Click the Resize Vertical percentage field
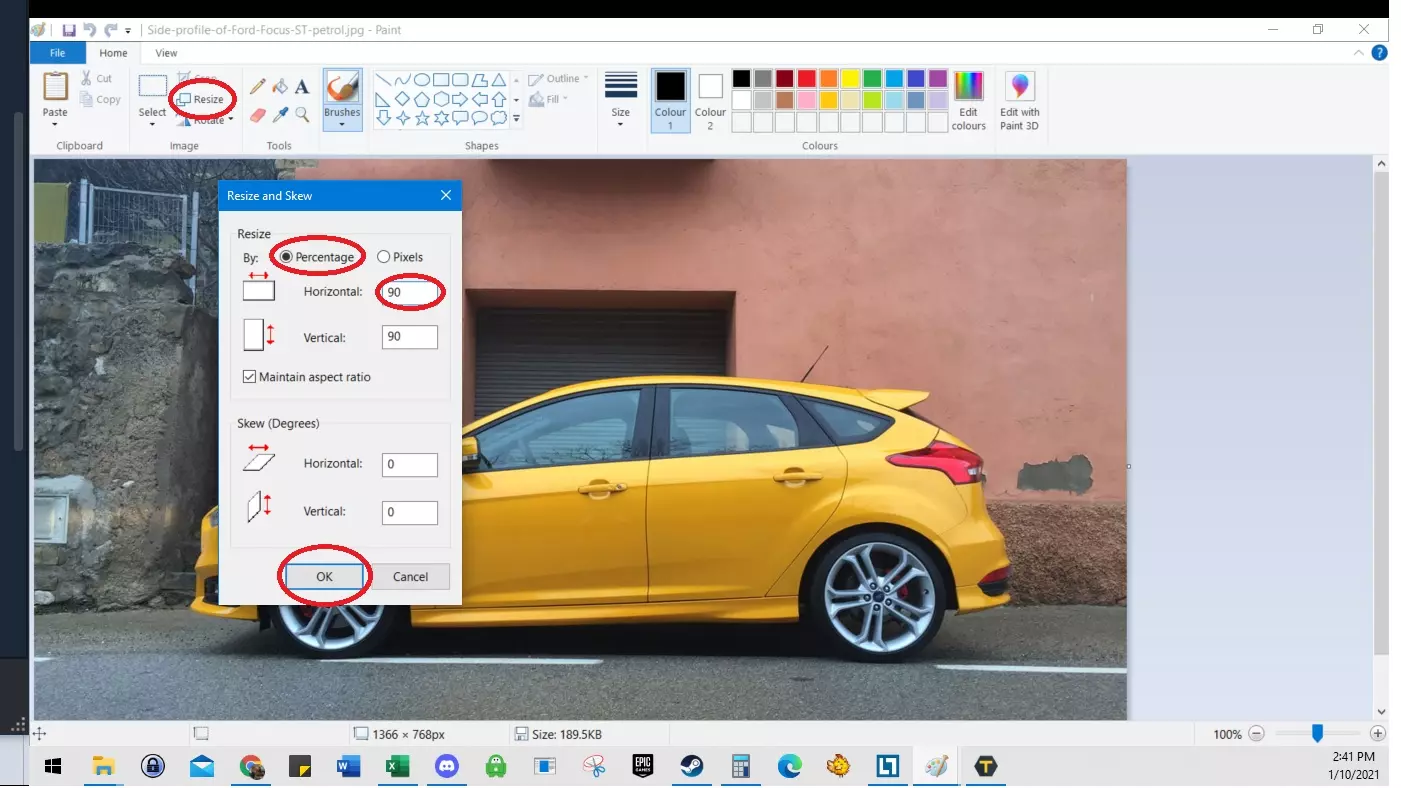Viewport: 1401px width, 788px height. 410,337
